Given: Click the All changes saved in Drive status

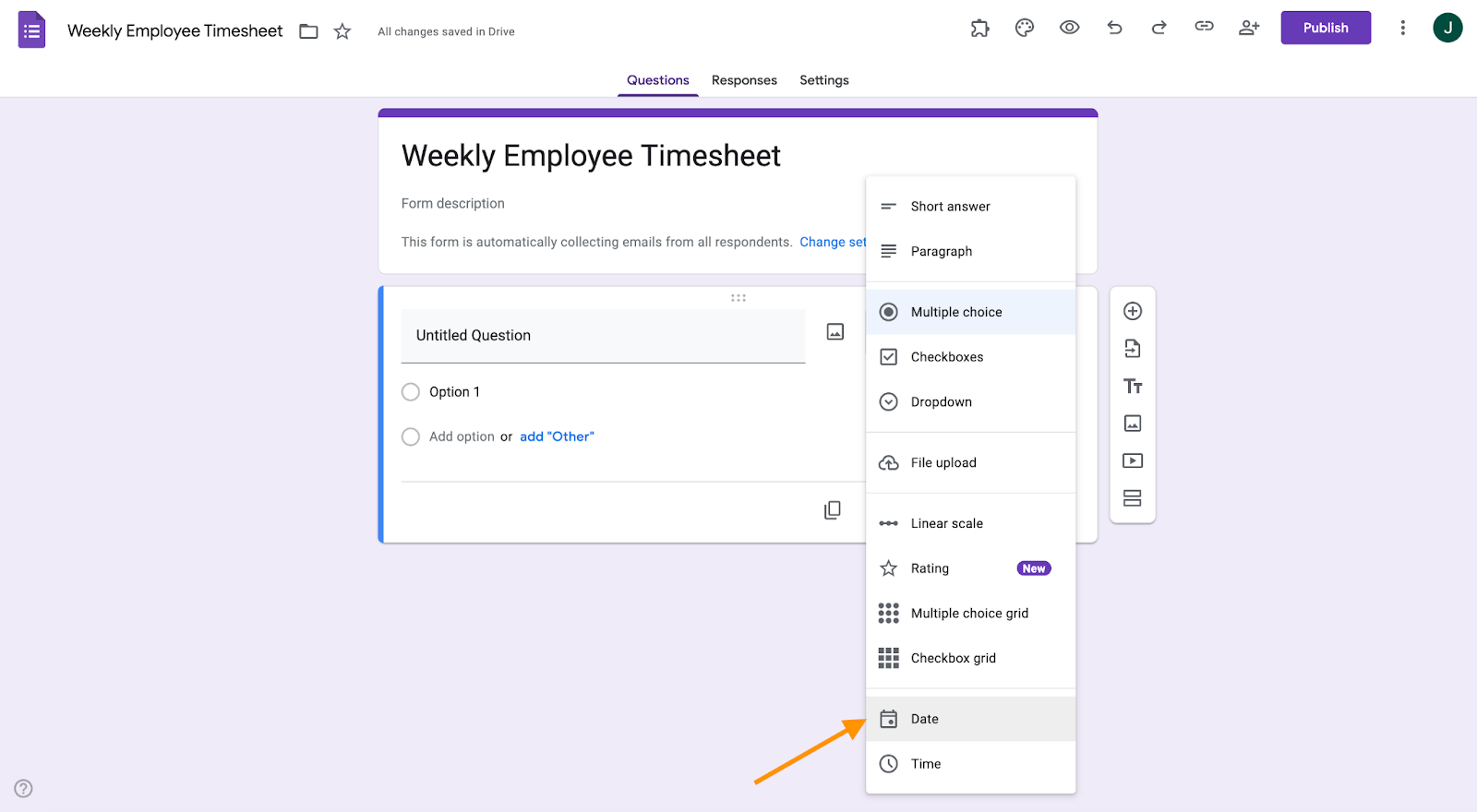Looking at the screenshot, I should 446,31.
